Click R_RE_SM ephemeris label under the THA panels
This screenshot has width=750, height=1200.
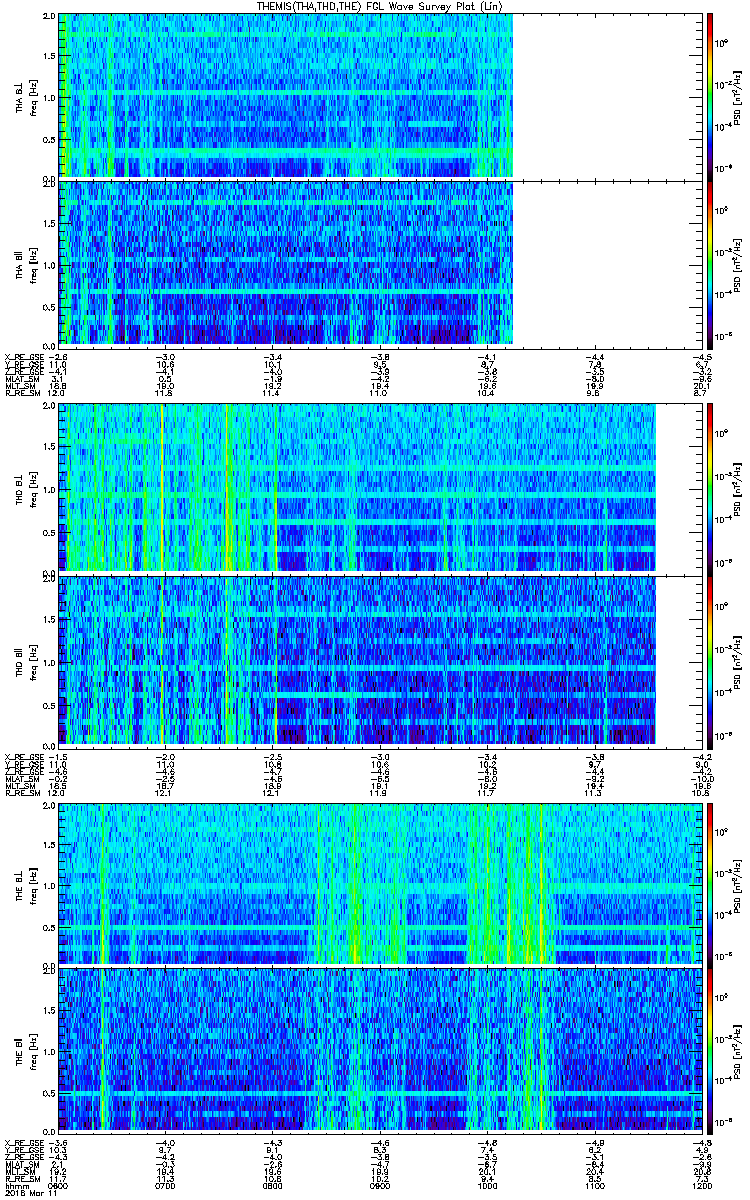tap(23, 395)
